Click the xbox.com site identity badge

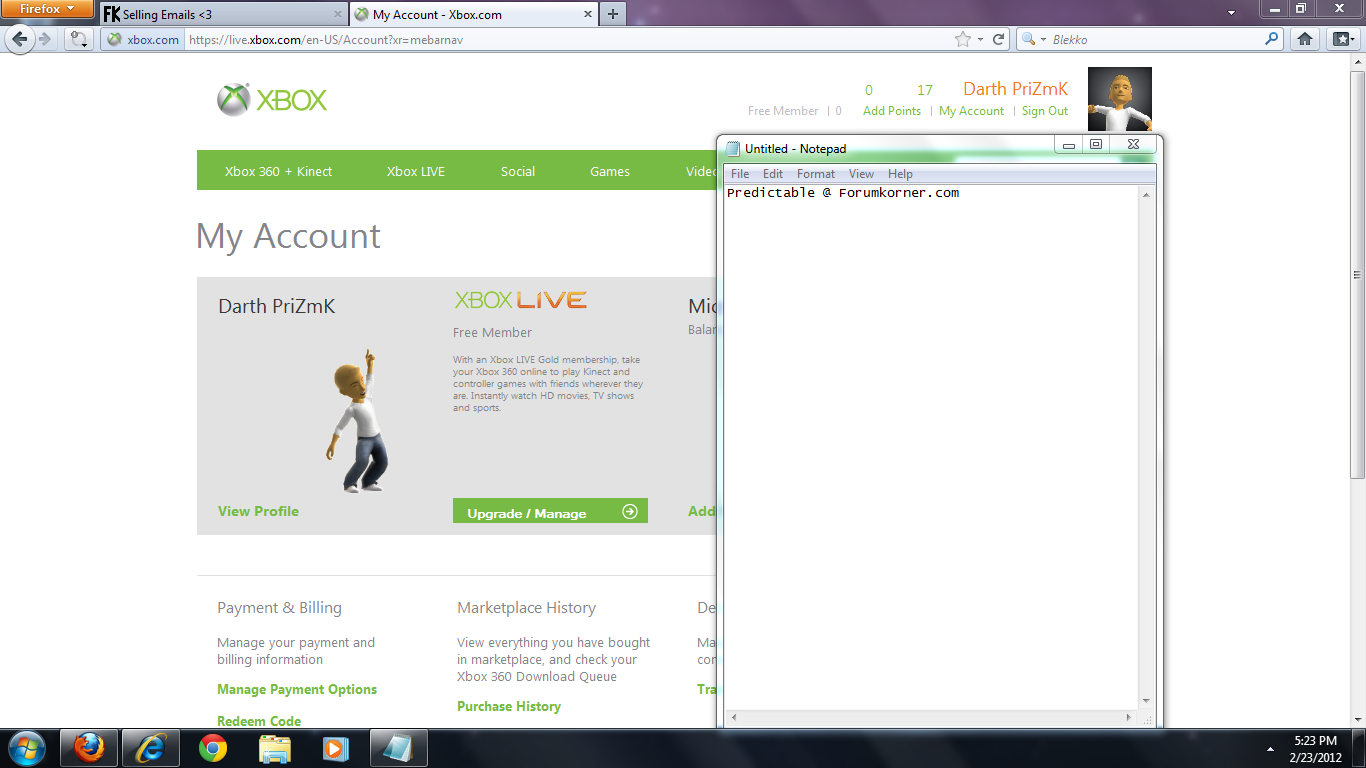coord(144,40)
